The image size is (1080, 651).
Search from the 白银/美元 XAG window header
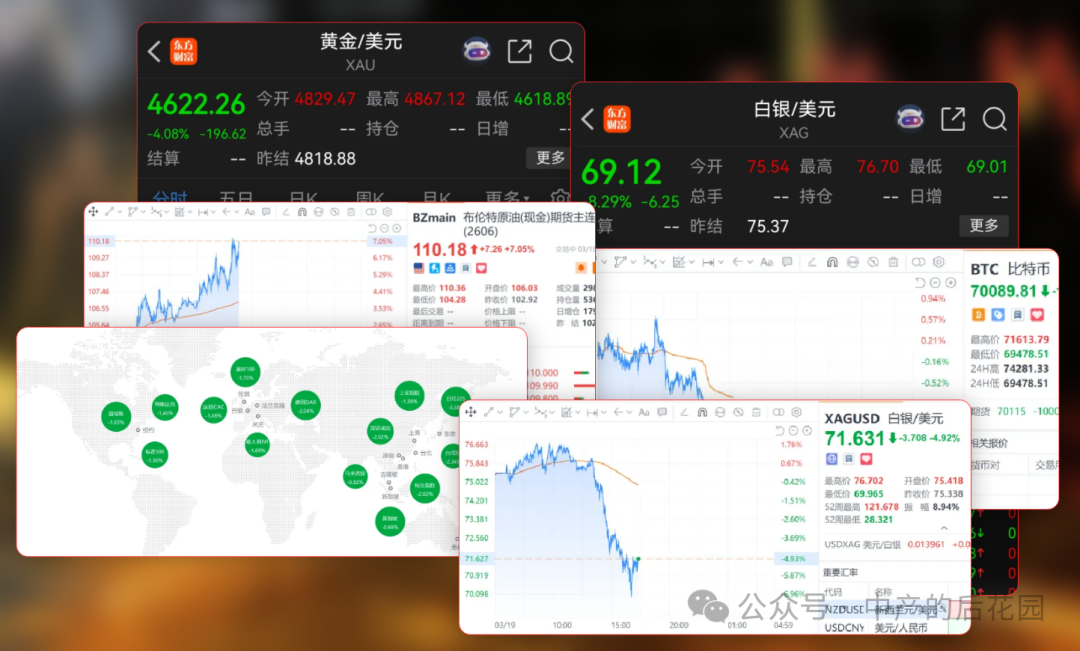[995, 118]
